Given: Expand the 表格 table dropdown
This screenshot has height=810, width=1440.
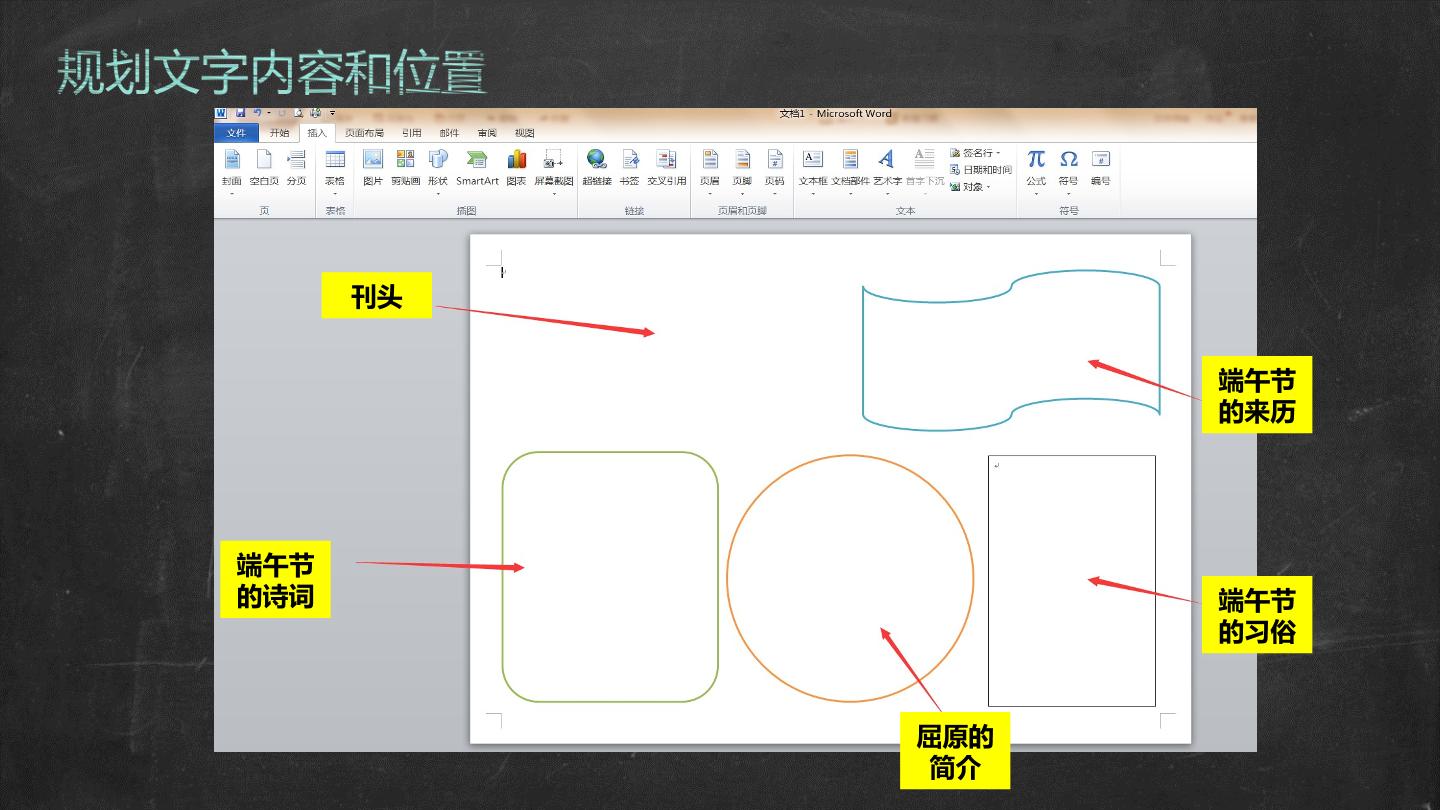Looking at the screenshot, I should coord(335,170).
